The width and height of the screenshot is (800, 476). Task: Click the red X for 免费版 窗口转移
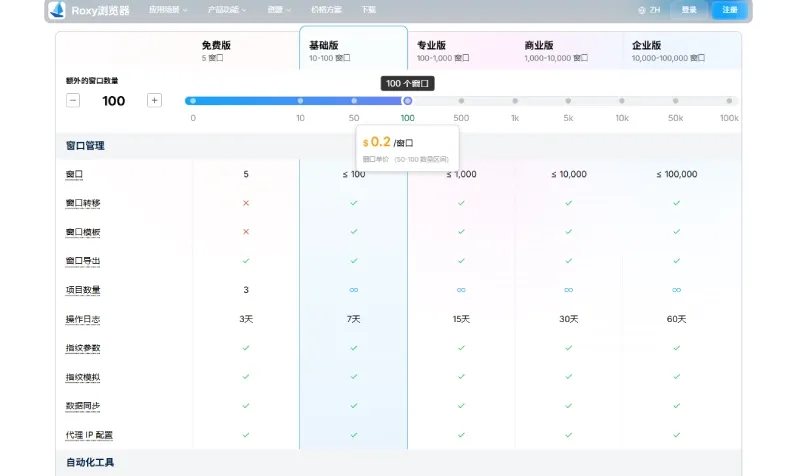[x=246, y=203]
